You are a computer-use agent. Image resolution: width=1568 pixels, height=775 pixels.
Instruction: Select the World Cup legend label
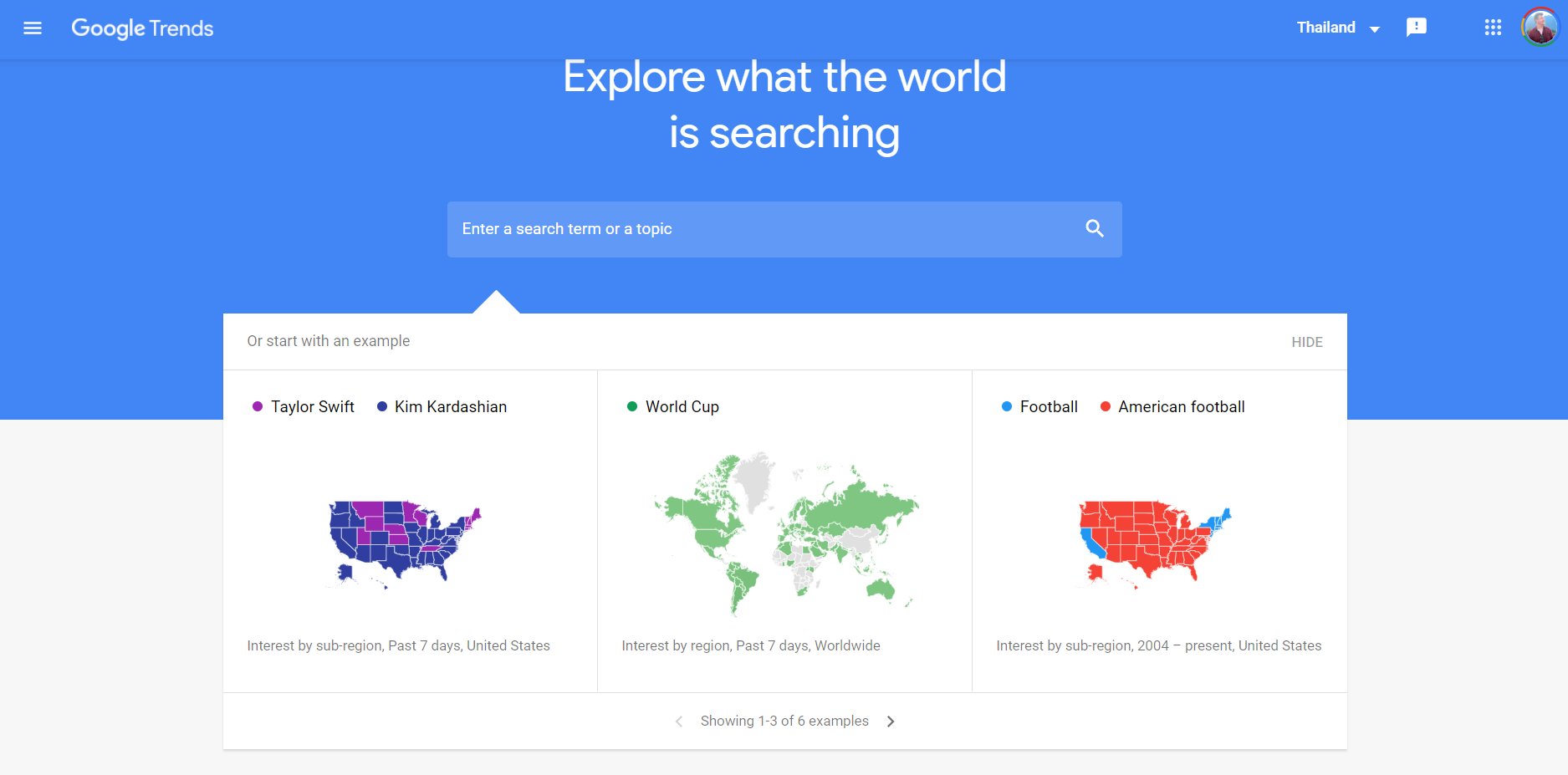point(682,407)
